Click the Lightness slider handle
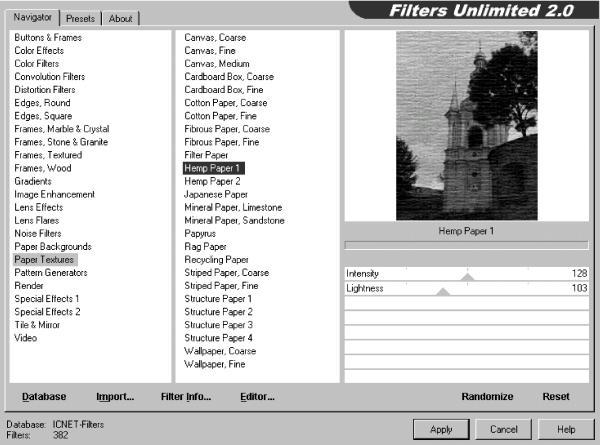 (x=443, y=291)
